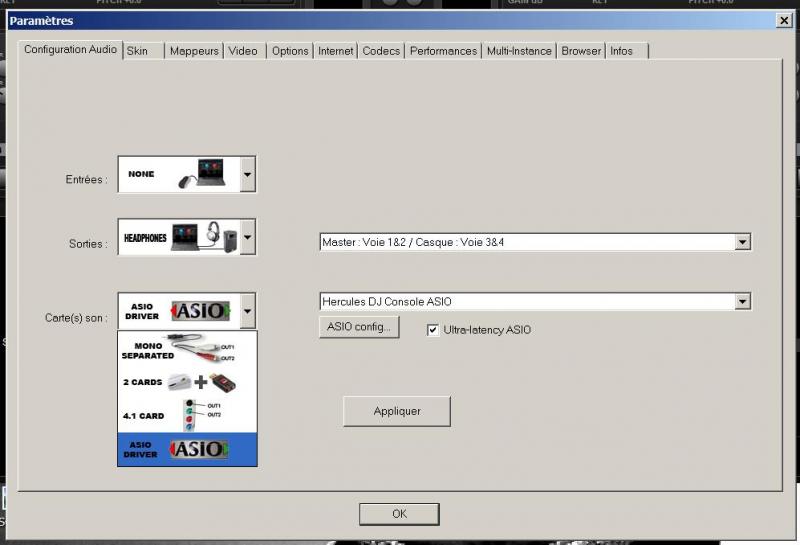Click the Appliquer button
This screenshot has height=545, width=800.
pos(397,411)
